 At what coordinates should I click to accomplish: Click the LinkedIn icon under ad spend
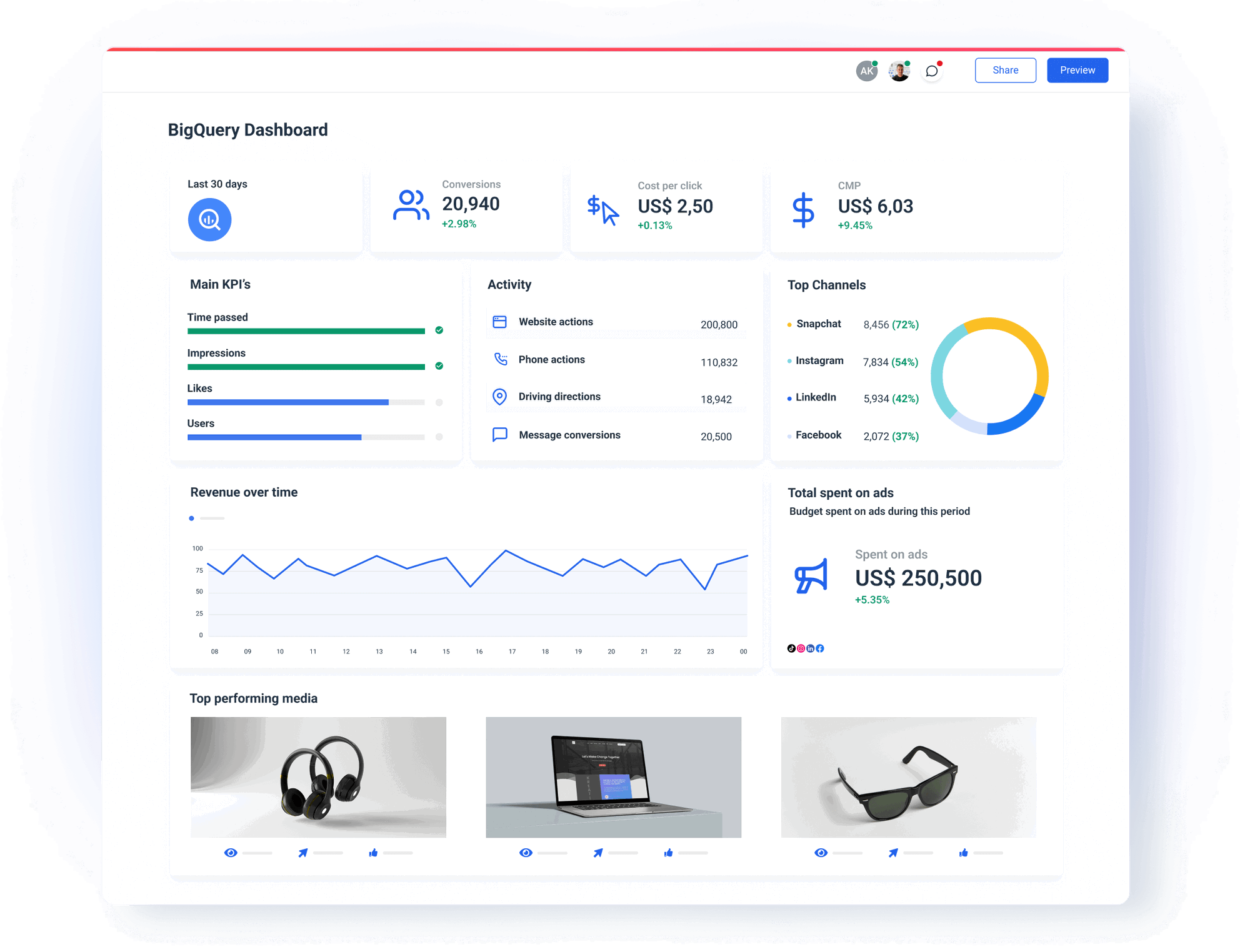(810, 648)
